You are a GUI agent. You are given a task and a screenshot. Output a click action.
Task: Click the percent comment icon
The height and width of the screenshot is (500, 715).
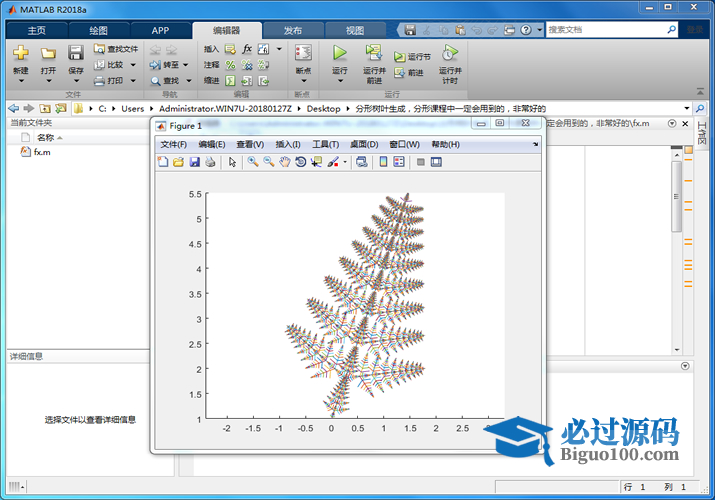(231, 65)
